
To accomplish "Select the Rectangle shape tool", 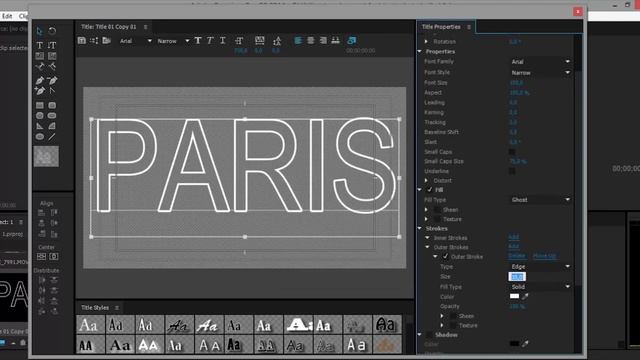I will tap(40, 105).
